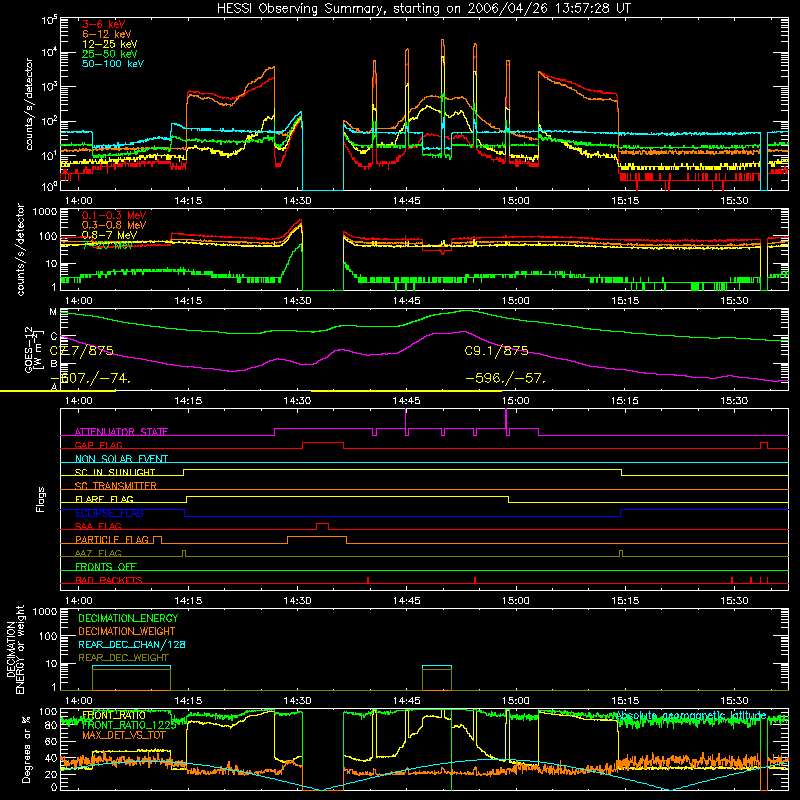
Task: Select the GAP_FLAG label
Action: pos(98,445)
